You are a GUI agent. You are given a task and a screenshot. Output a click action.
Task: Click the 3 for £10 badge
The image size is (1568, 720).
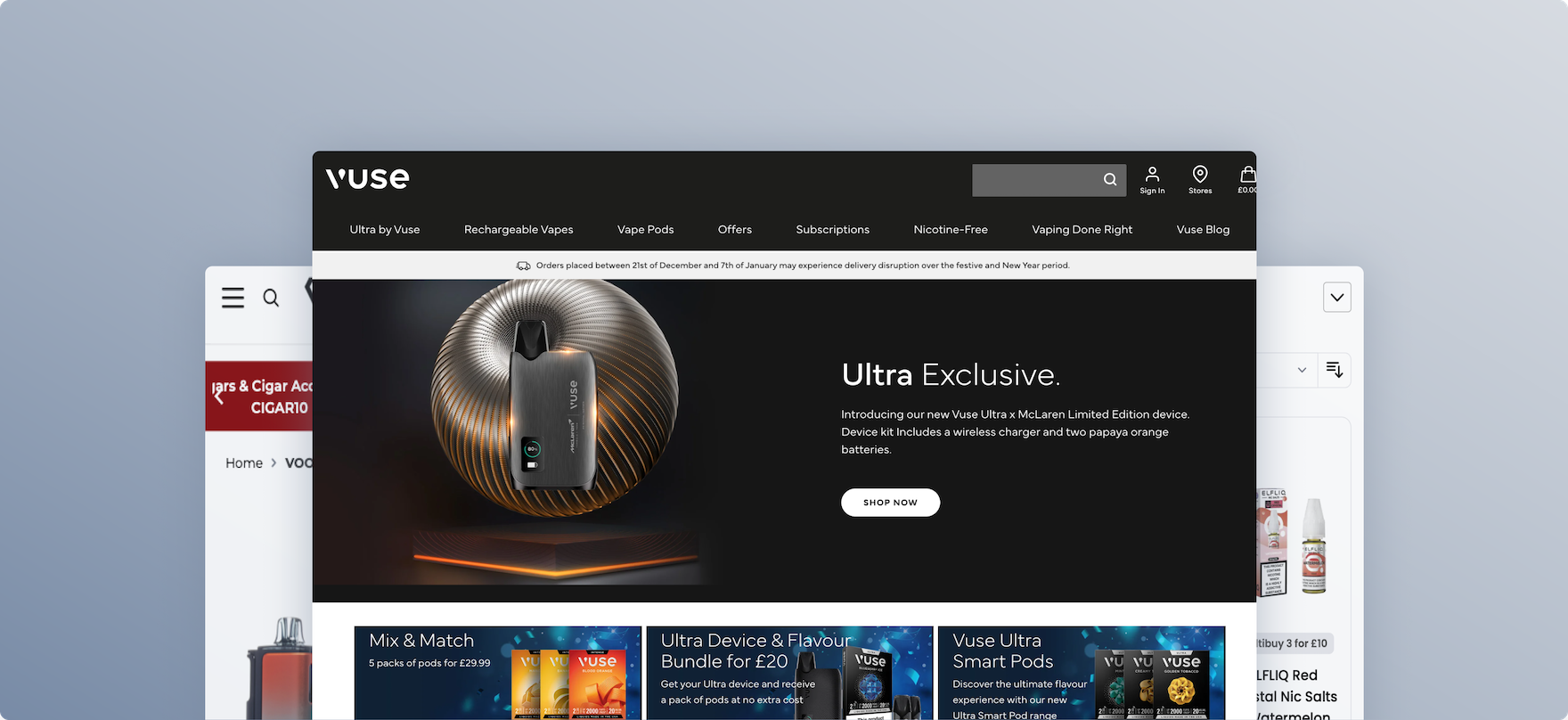[1293, 643]
